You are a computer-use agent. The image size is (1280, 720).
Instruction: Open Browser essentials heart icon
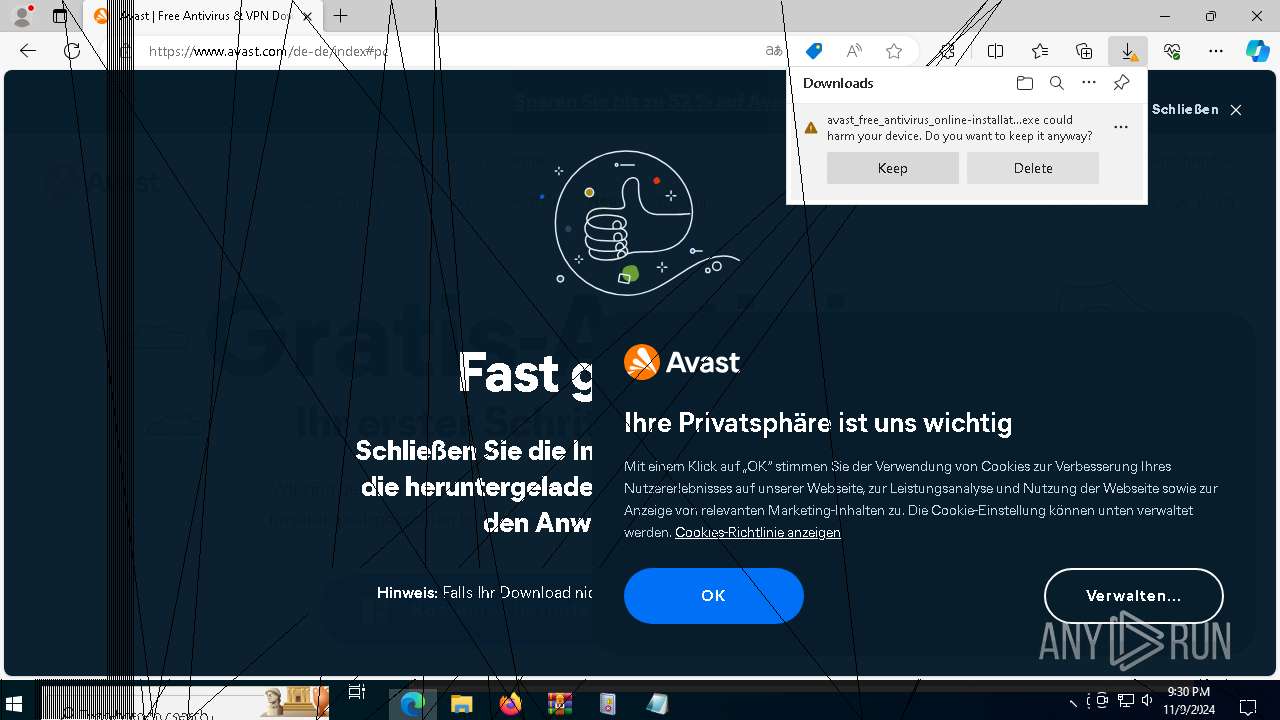click(x=1172, y=51)
